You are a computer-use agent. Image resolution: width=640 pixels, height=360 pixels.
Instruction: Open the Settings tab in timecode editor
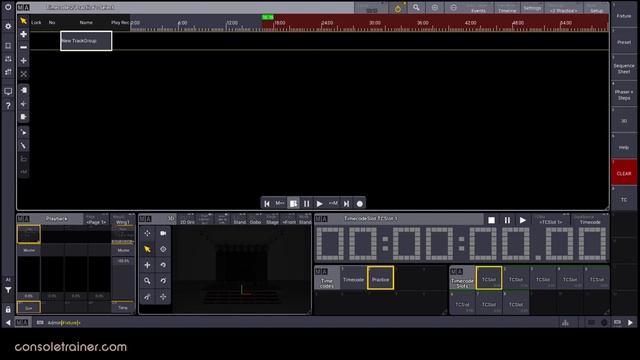(x=532, y=8)
